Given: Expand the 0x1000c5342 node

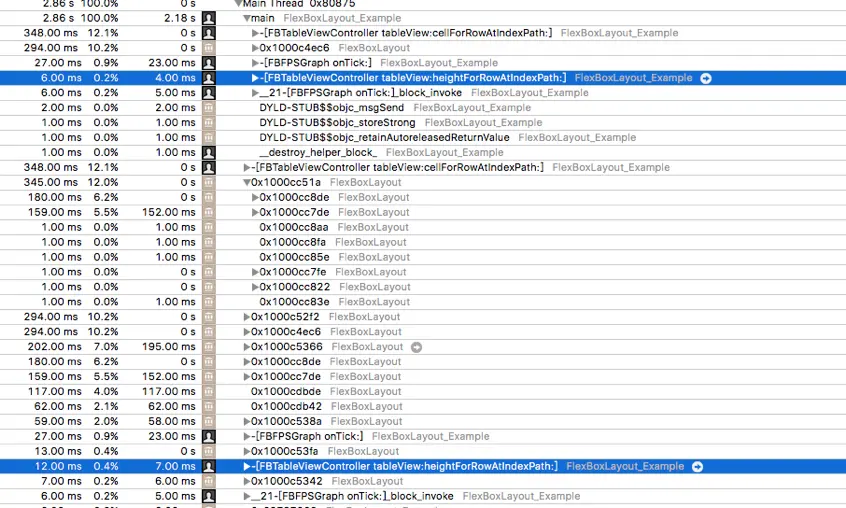Looking at the screenshot, I should tap(247, 482).
